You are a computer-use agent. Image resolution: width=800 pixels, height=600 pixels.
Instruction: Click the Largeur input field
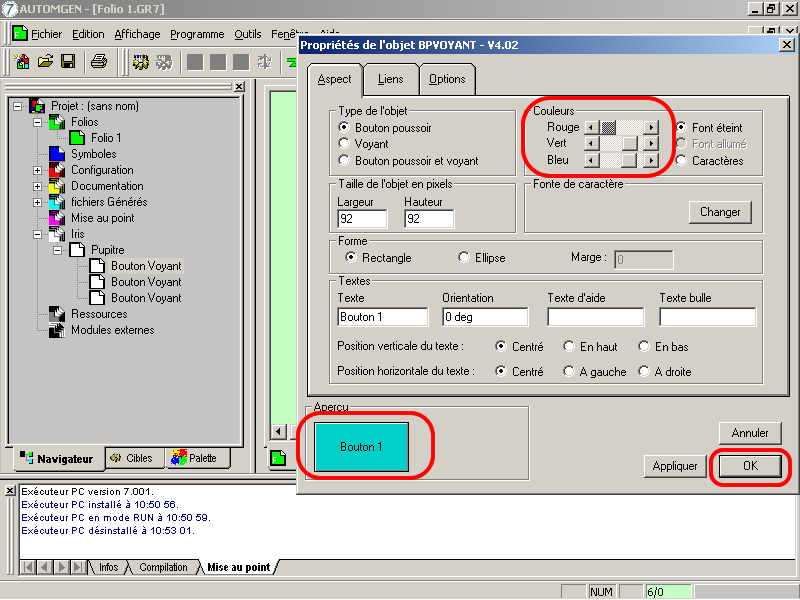[x=362, y=219]
